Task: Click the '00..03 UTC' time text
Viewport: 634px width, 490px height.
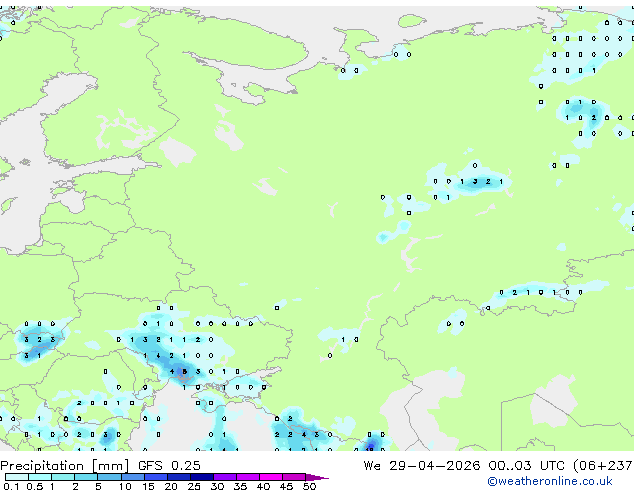Action: click(x=526, y=465)
